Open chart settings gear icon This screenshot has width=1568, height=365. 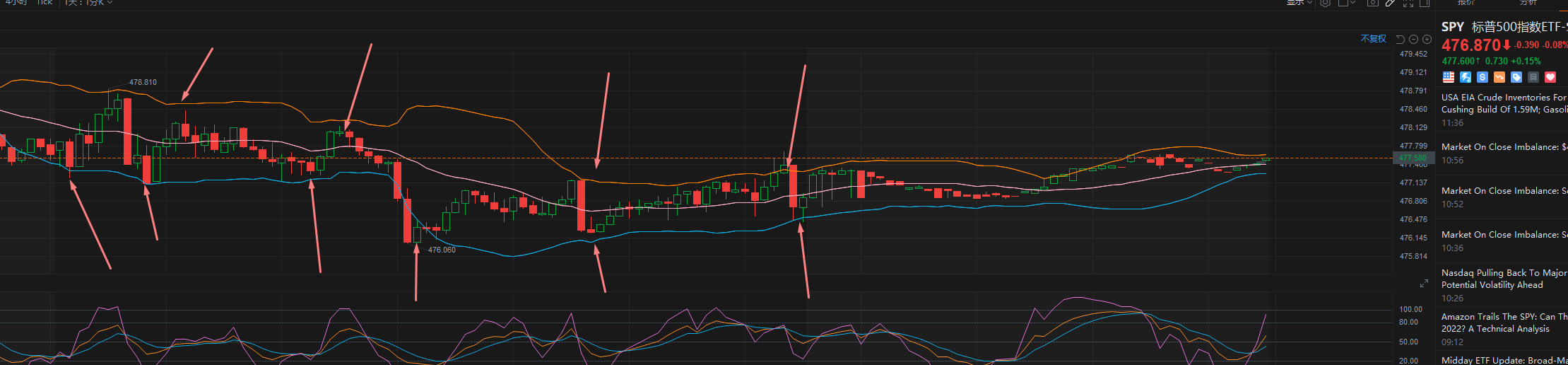click(1325, 2)
